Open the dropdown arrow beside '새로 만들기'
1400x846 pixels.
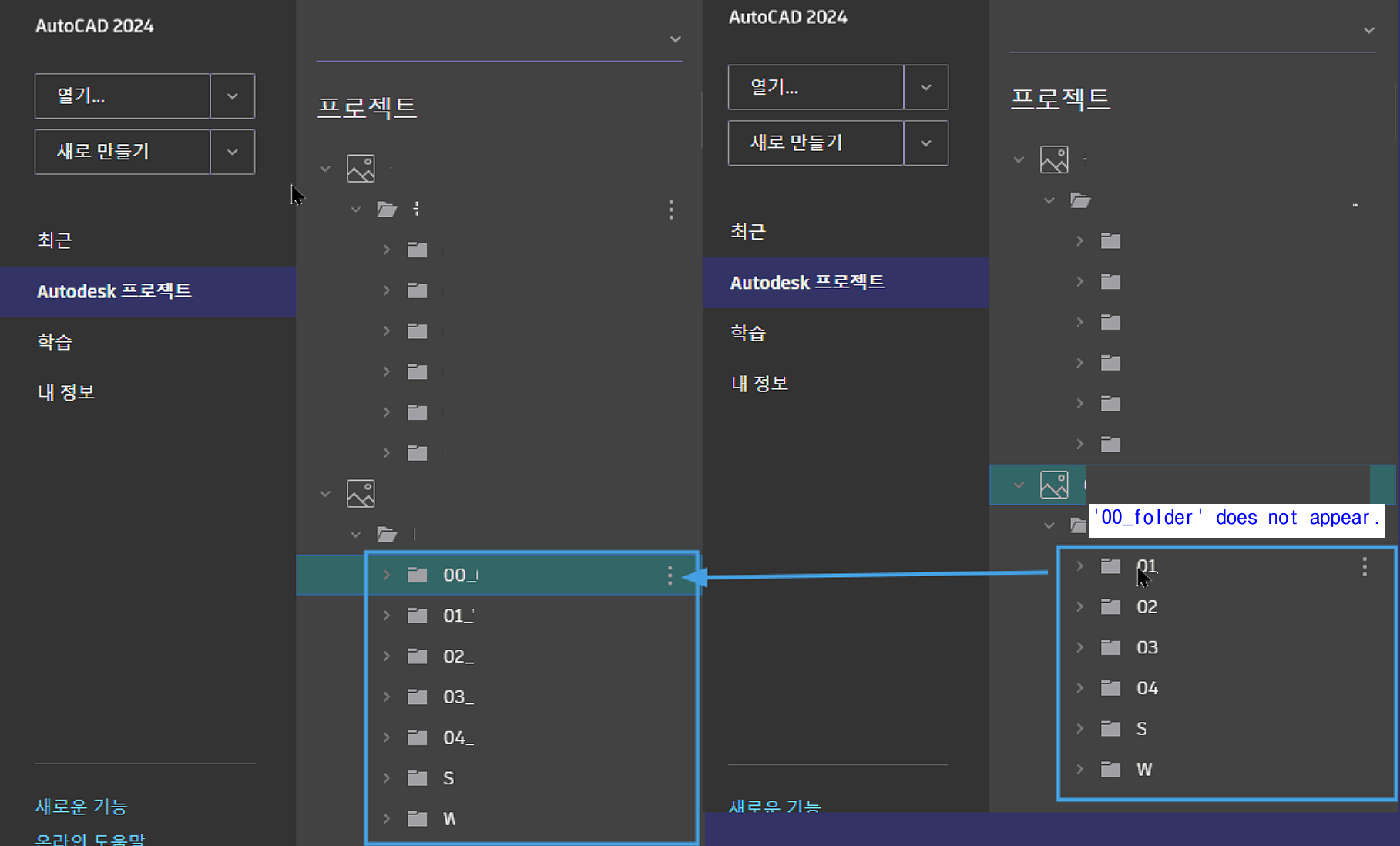tap(232, 152)
